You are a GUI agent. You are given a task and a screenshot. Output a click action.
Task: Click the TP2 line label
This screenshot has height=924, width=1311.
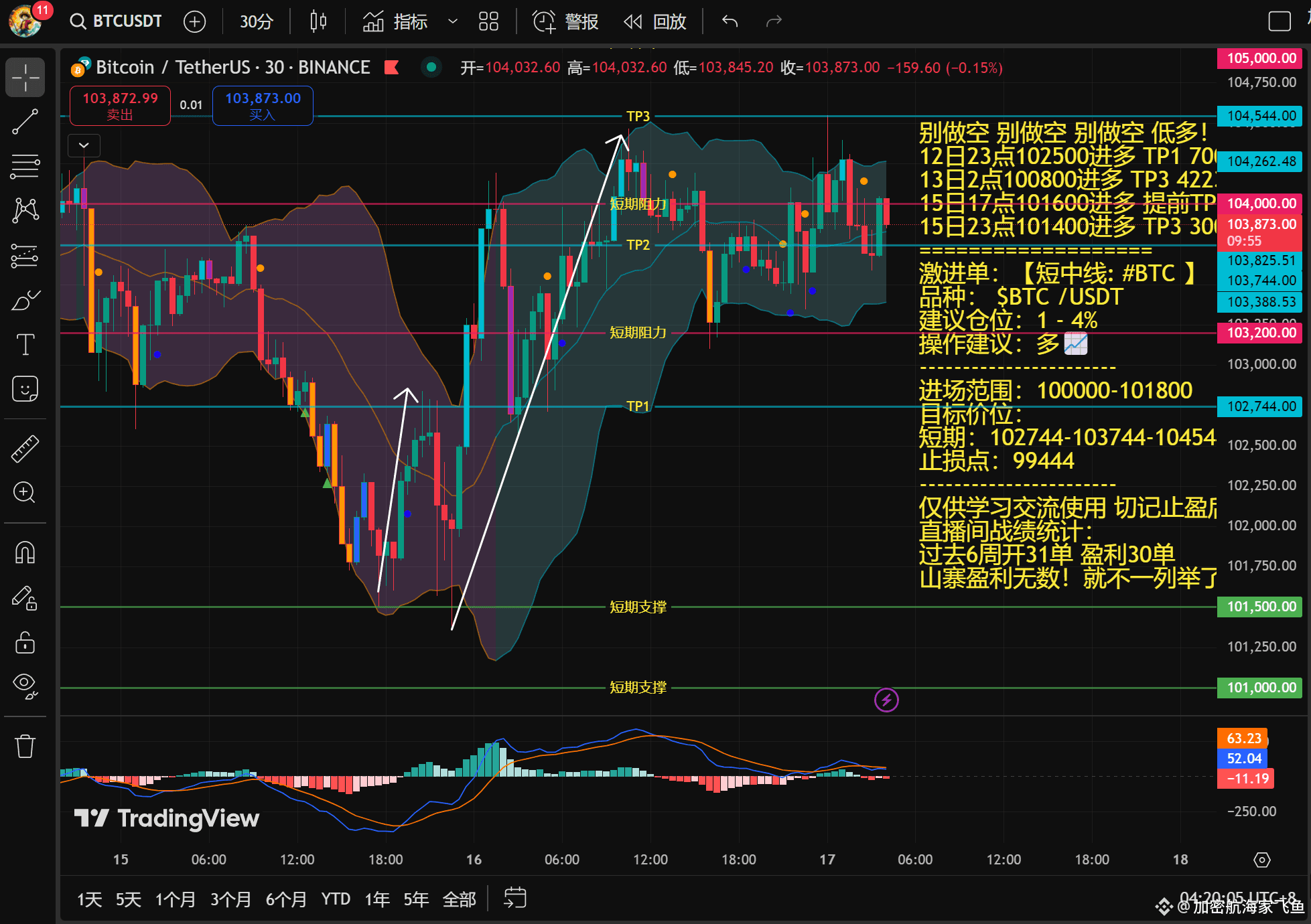638,245
